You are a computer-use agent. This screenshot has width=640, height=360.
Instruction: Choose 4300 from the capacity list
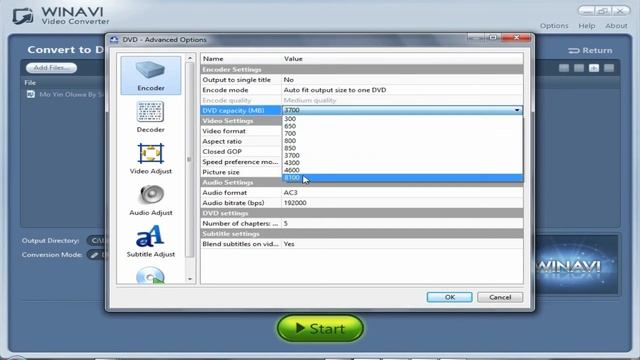402,163
